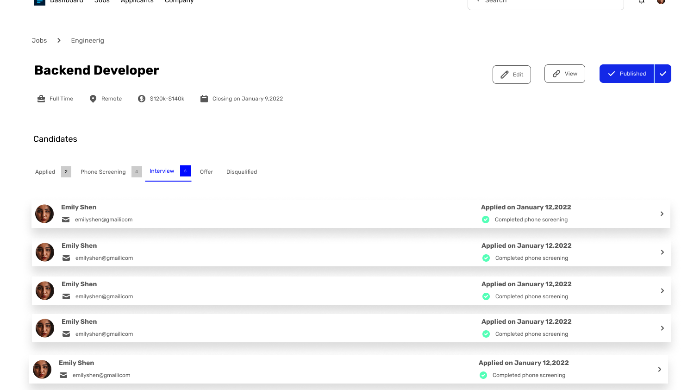
Task: Click the mail icon in the first candidate row
Action: tap(66, 220)
